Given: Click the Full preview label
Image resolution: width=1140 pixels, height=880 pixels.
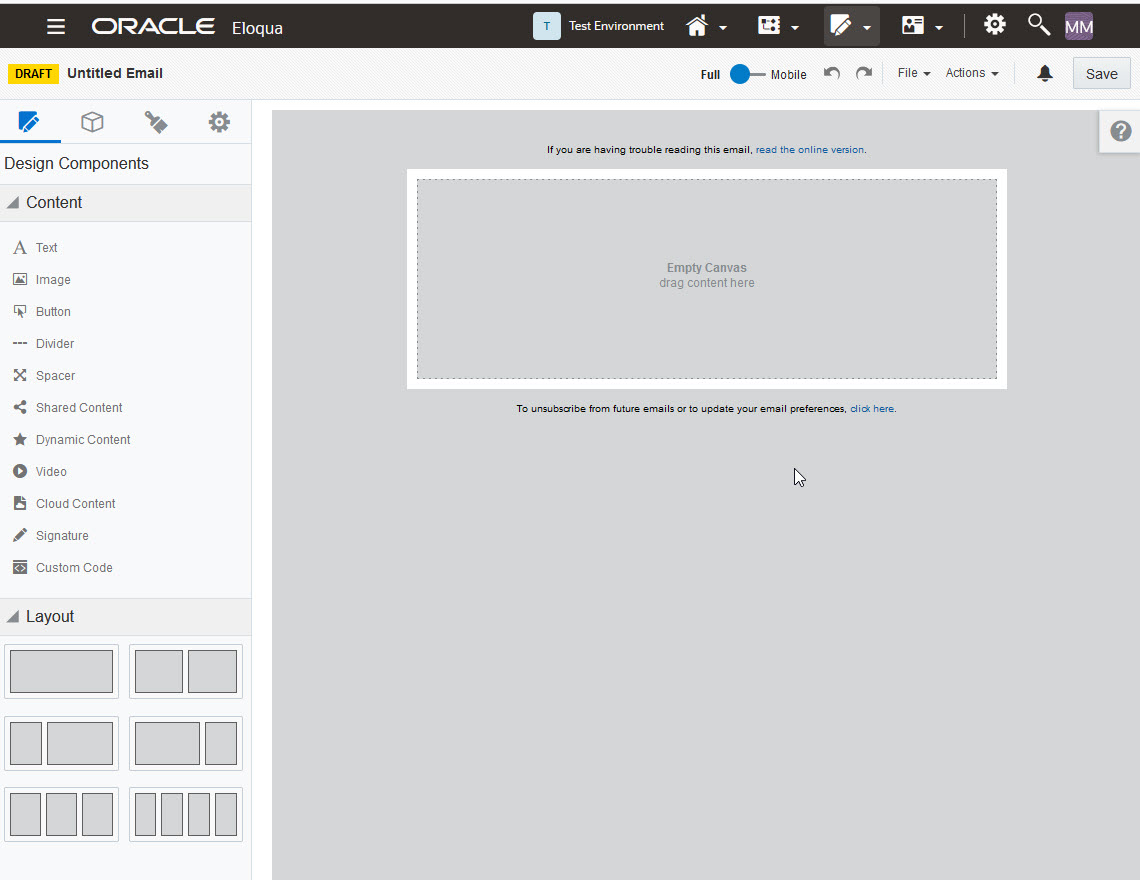Looking at the screenshot, I should click(x=710, y=75).
